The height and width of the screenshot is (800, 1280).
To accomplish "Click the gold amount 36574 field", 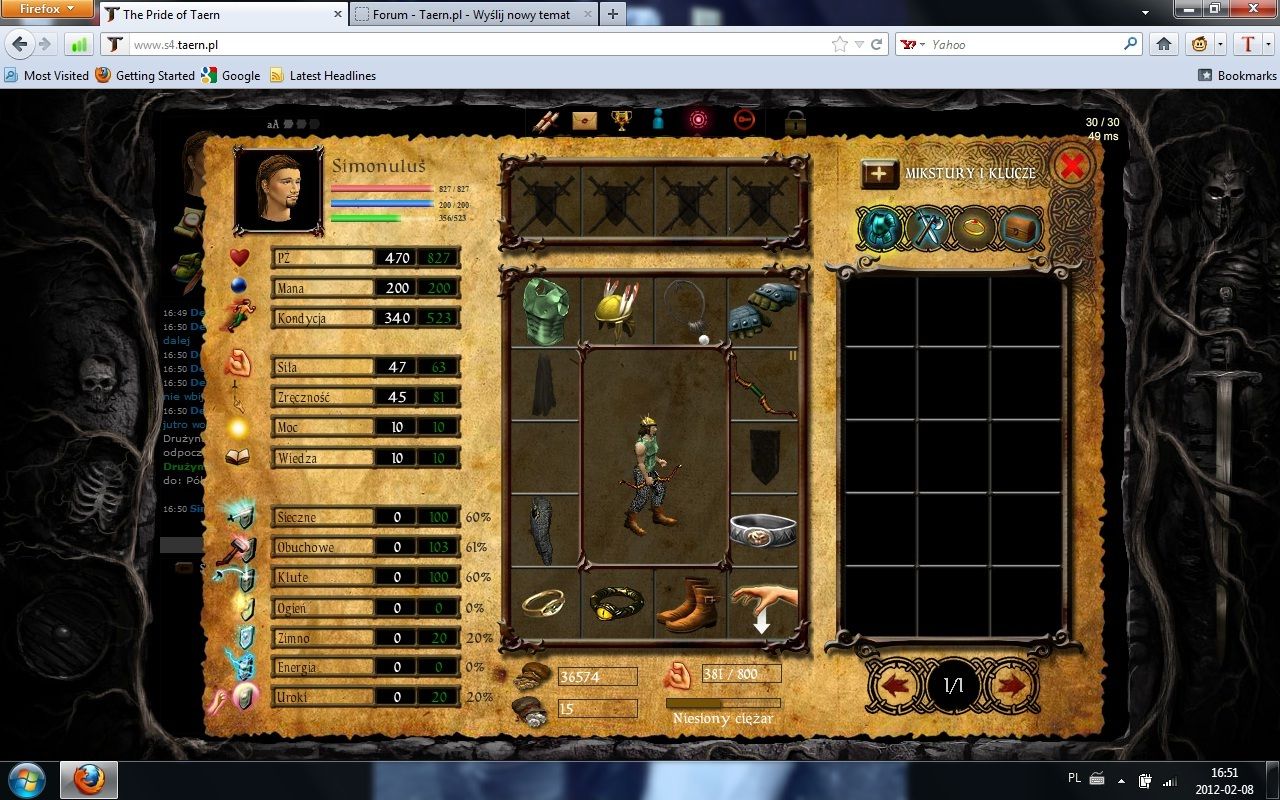I will 597,677.
